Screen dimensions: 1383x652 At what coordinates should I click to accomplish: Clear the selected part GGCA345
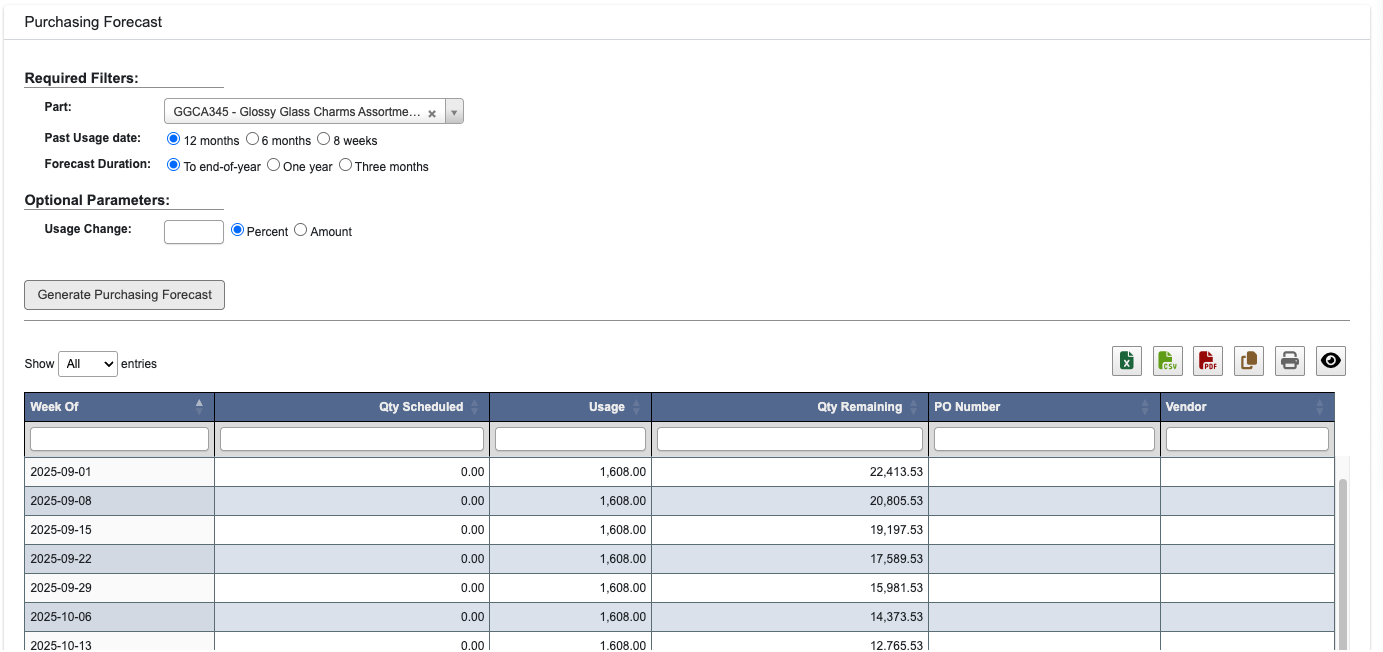click(432, 111)
